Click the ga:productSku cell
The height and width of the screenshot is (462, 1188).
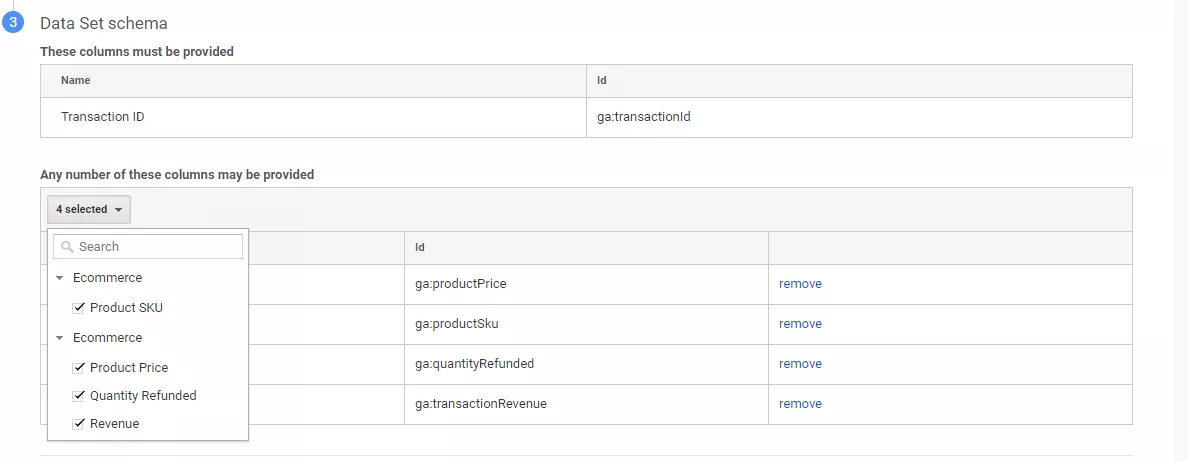[x=586, y=323]
